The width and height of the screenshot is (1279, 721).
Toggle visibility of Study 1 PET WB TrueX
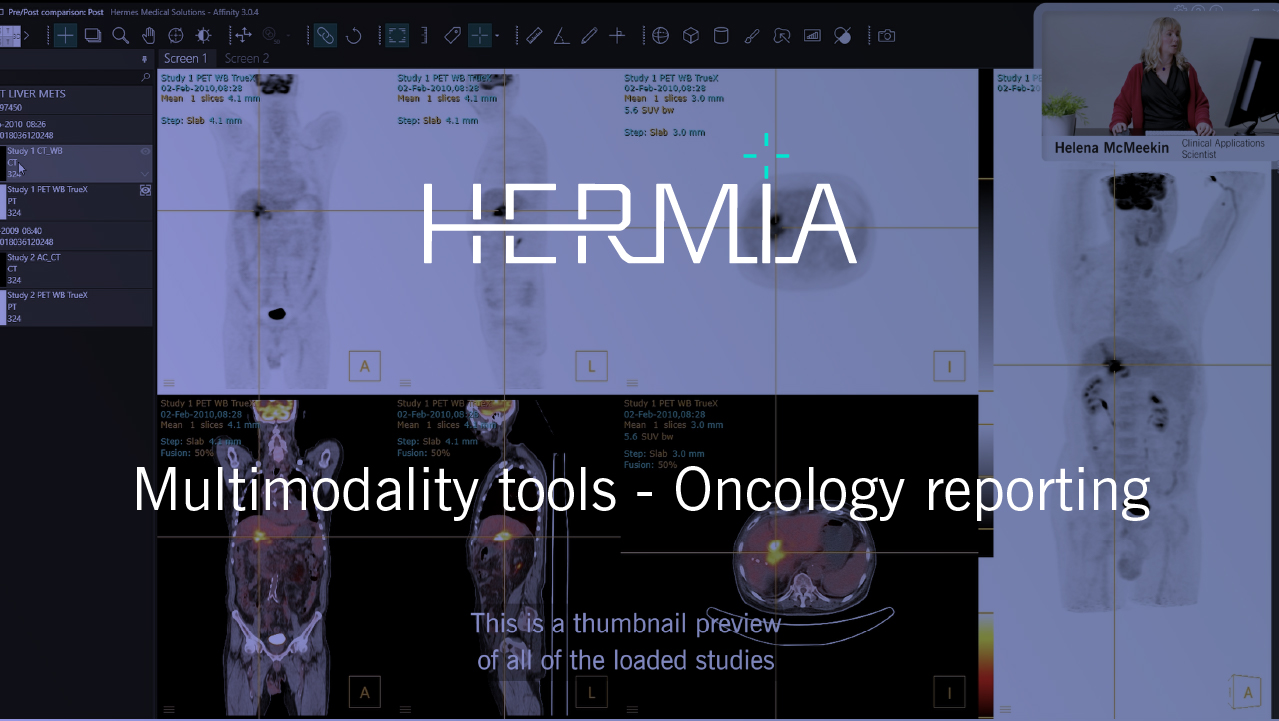point(145,189)
